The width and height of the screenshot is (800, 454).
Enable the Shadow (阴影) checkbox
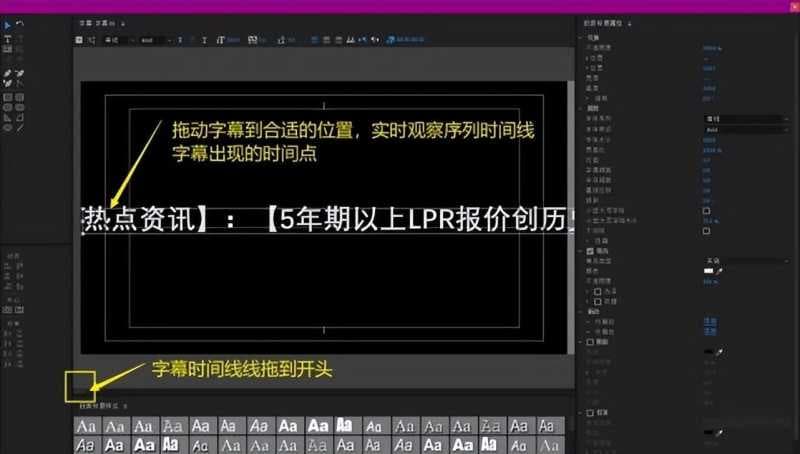tap(590, 342)
